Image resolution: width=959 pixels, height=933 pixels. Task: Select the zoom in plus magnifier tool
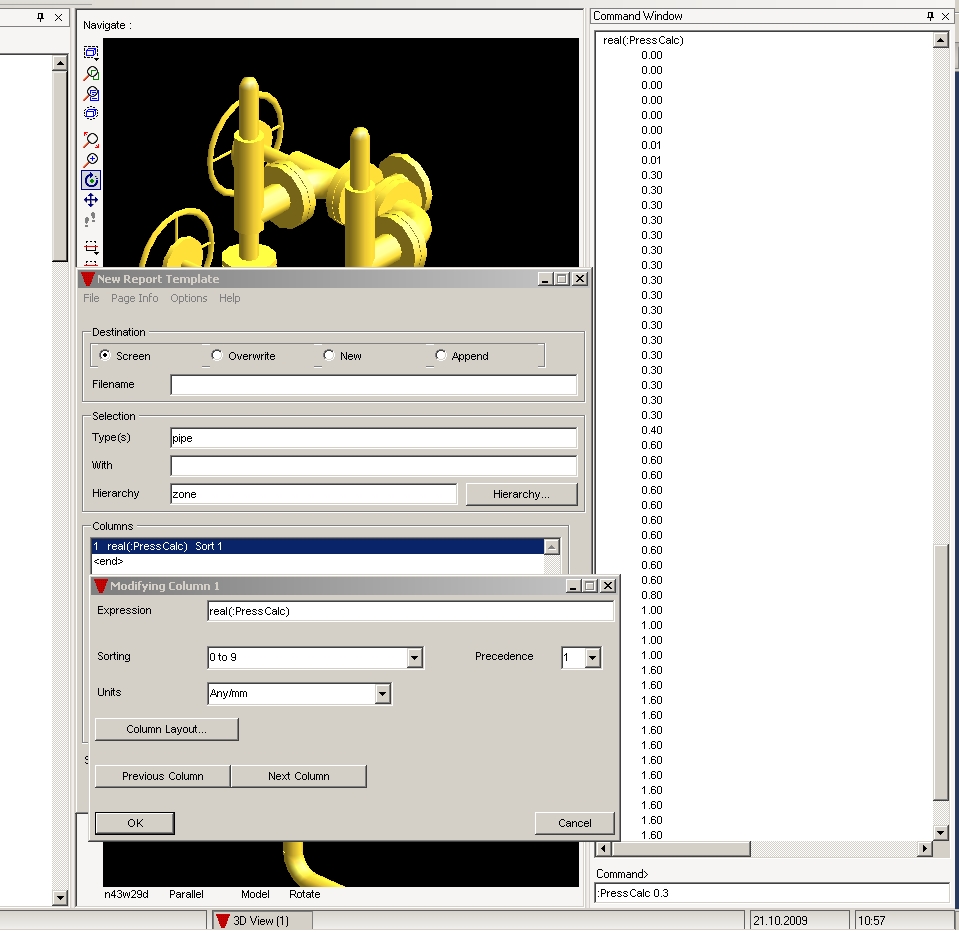pyautogui.click(x=91, y=160)
